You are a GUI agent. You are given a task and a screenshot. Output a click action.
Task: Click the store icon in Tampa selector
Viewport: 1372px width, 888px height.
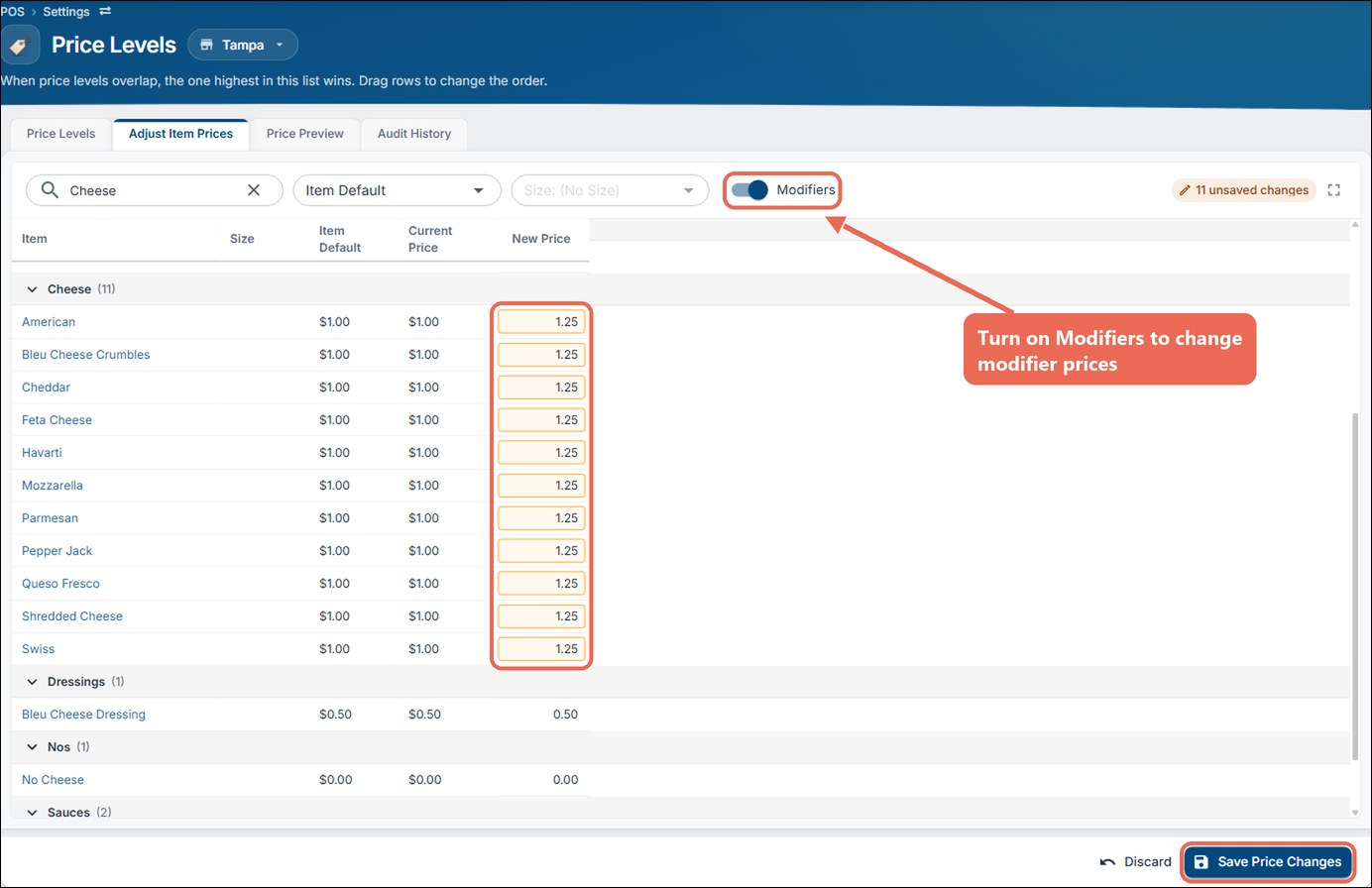tap(206, 46)
